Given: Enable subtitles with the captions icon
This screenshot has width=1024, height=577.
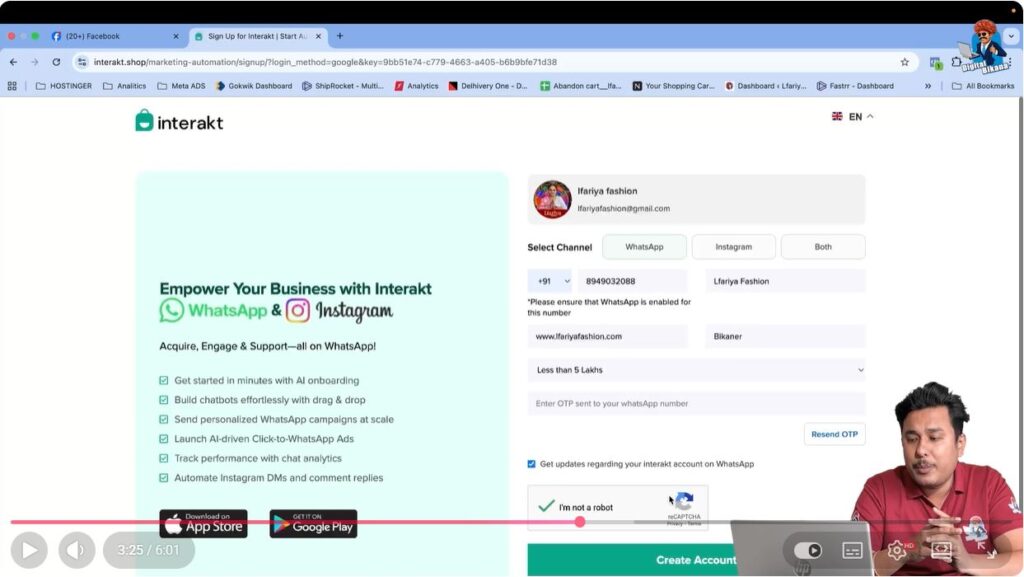Looking at the screenshot, I should (x=851, y=549).
